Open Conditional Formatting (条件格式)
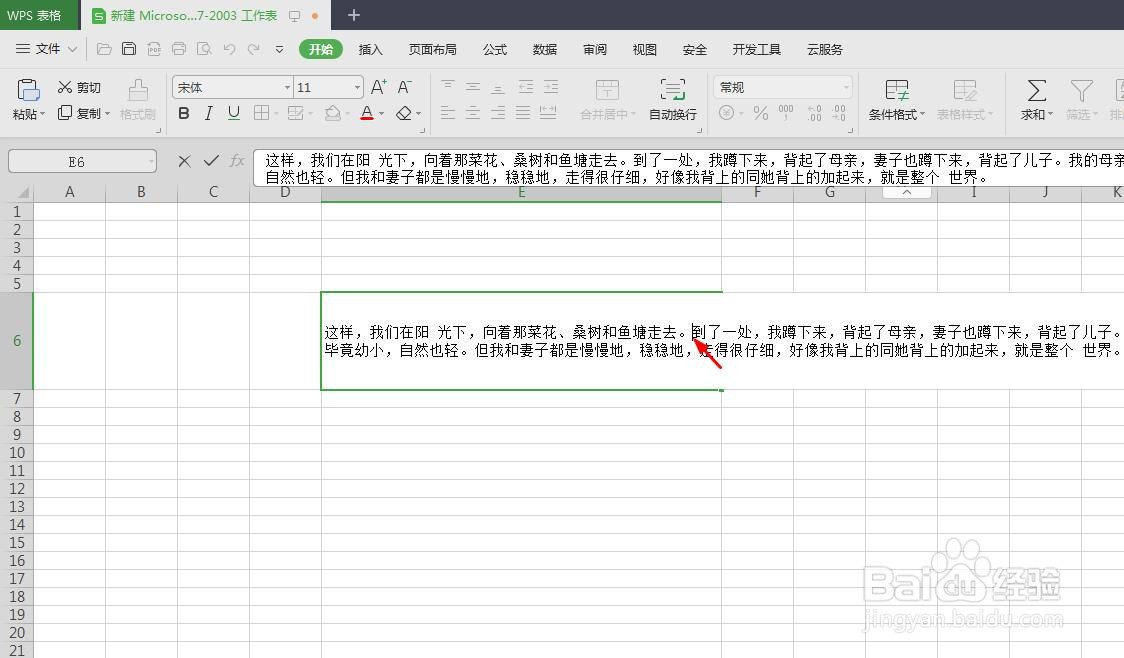Viewport: 1124px width, 658px height. click(896, 99)
